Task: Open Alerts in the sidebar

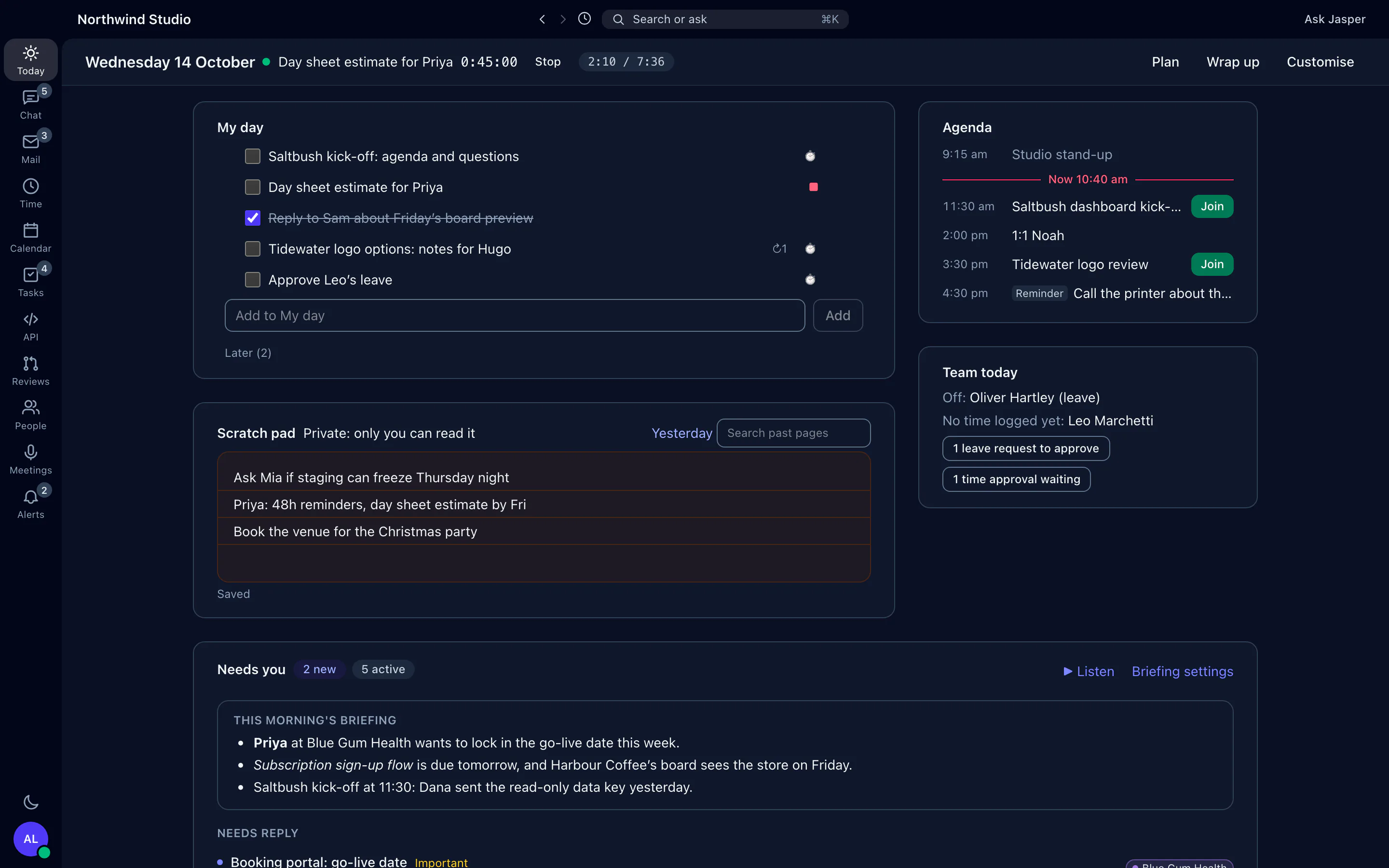Action: [x=30, y=503]
